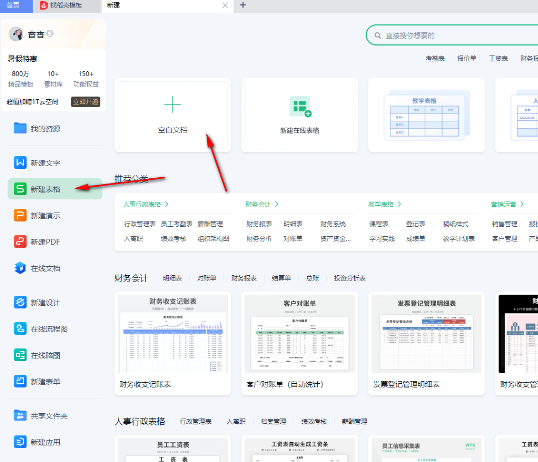Click the green plus sign for blank document

click(x=173, y=105)
